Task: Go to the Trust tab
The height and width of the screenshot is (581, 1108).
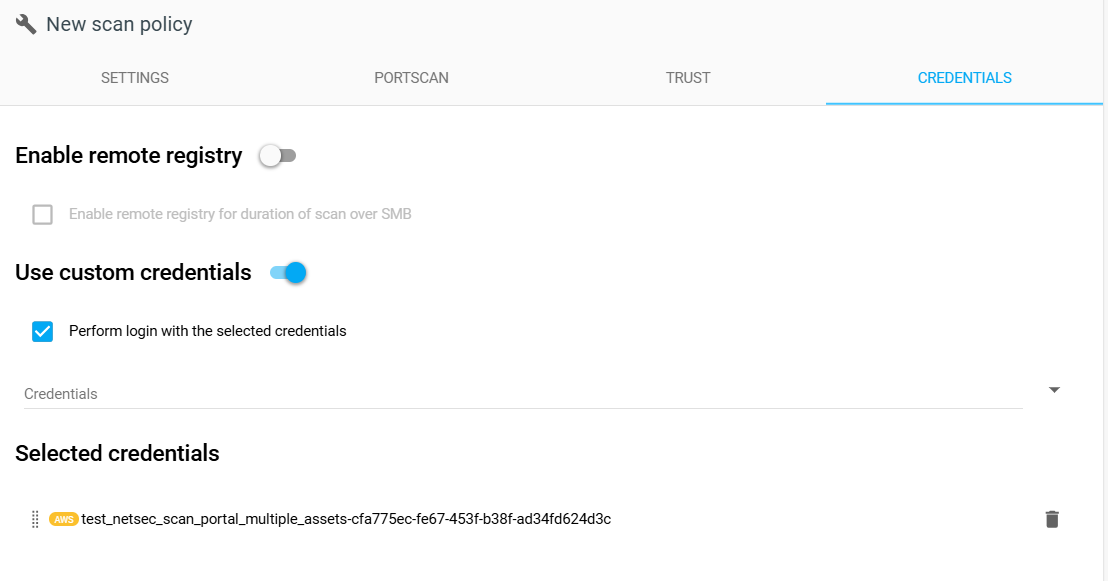Action: pyautogui.click(x=688, y=78)
